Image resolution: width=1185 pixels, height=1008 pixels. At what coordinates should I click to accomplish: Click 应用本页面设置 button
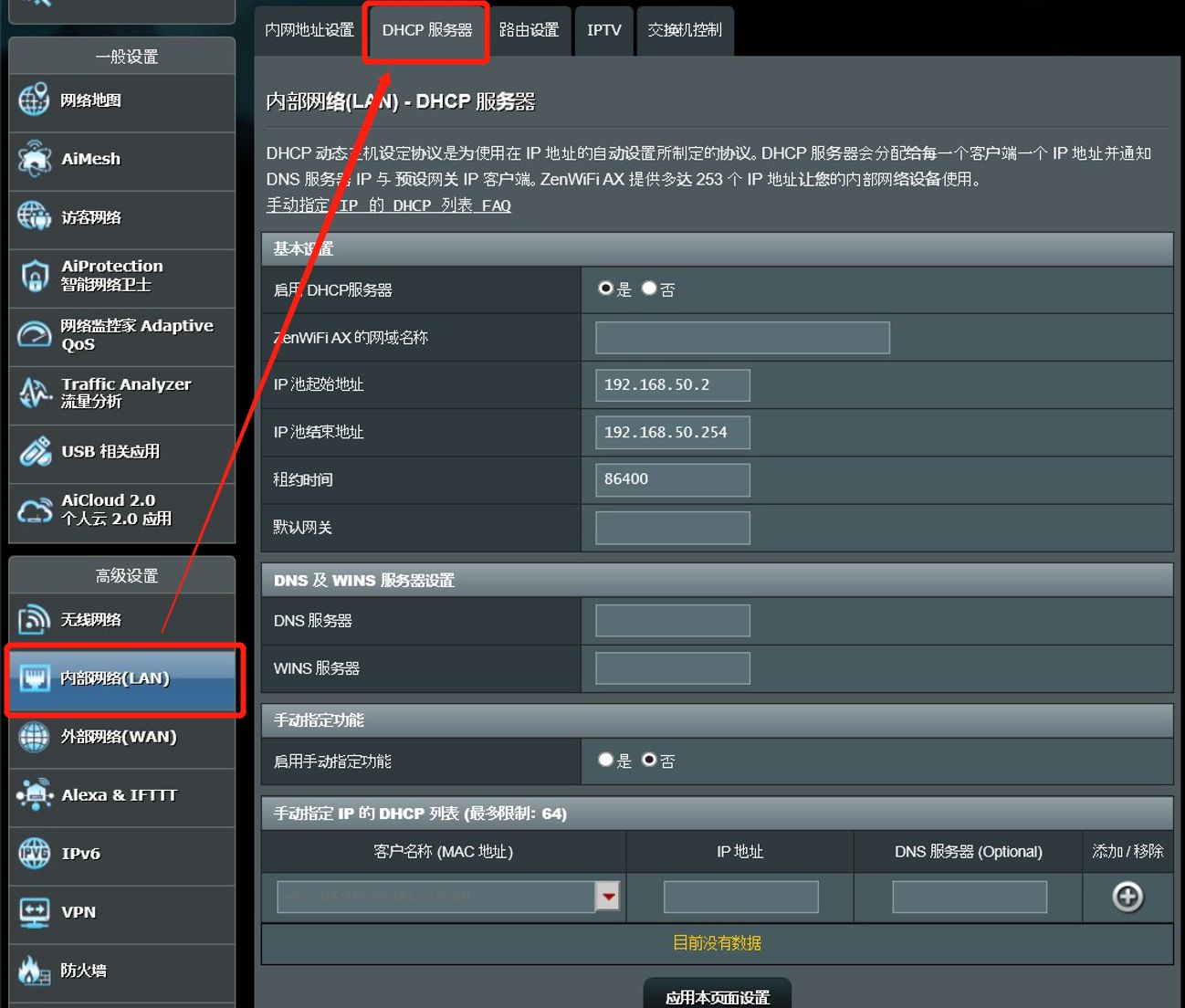coord(717,996)
